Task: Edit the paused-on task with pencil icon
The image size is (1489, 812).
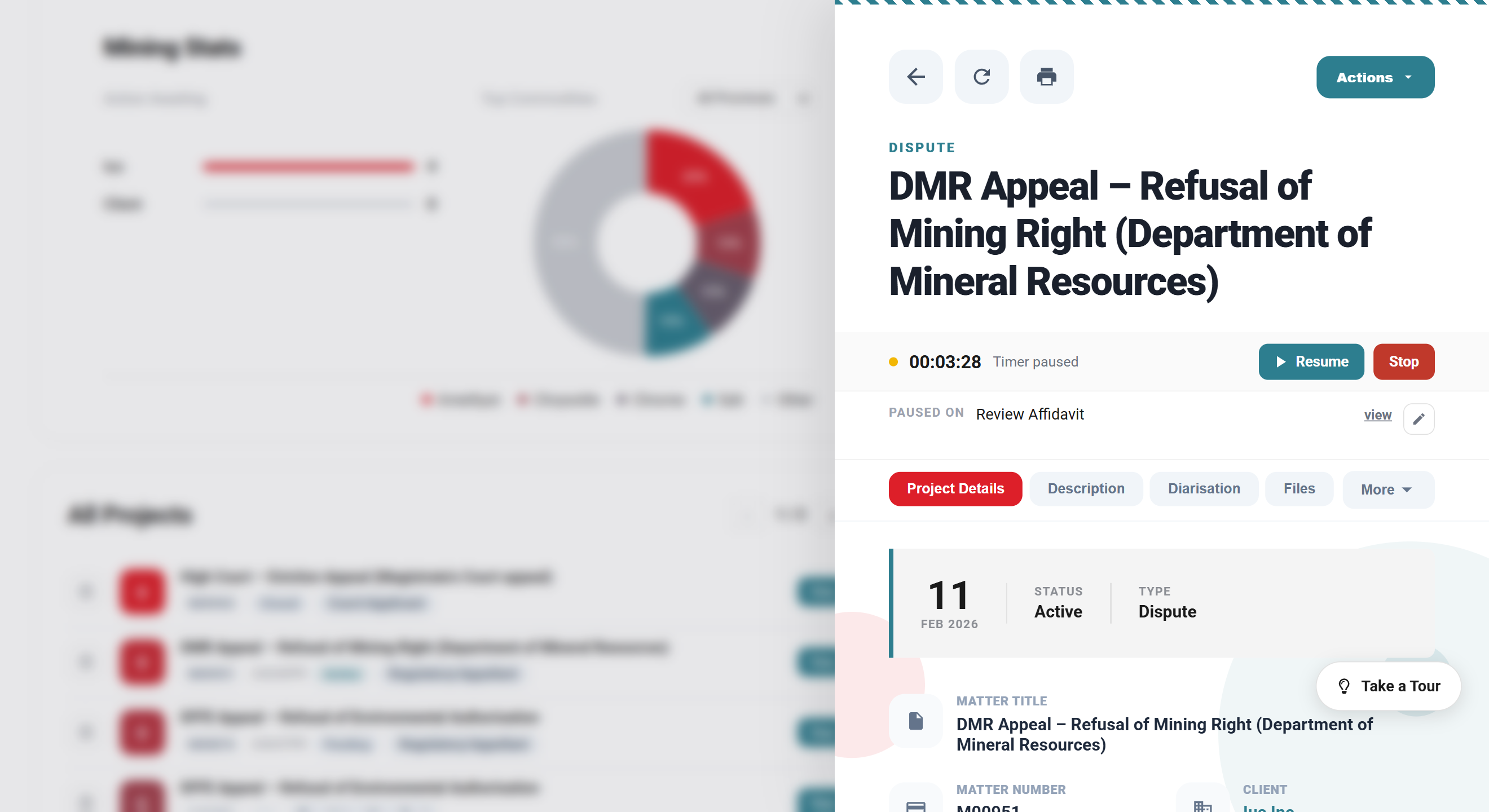Action: pos(1418,418)
